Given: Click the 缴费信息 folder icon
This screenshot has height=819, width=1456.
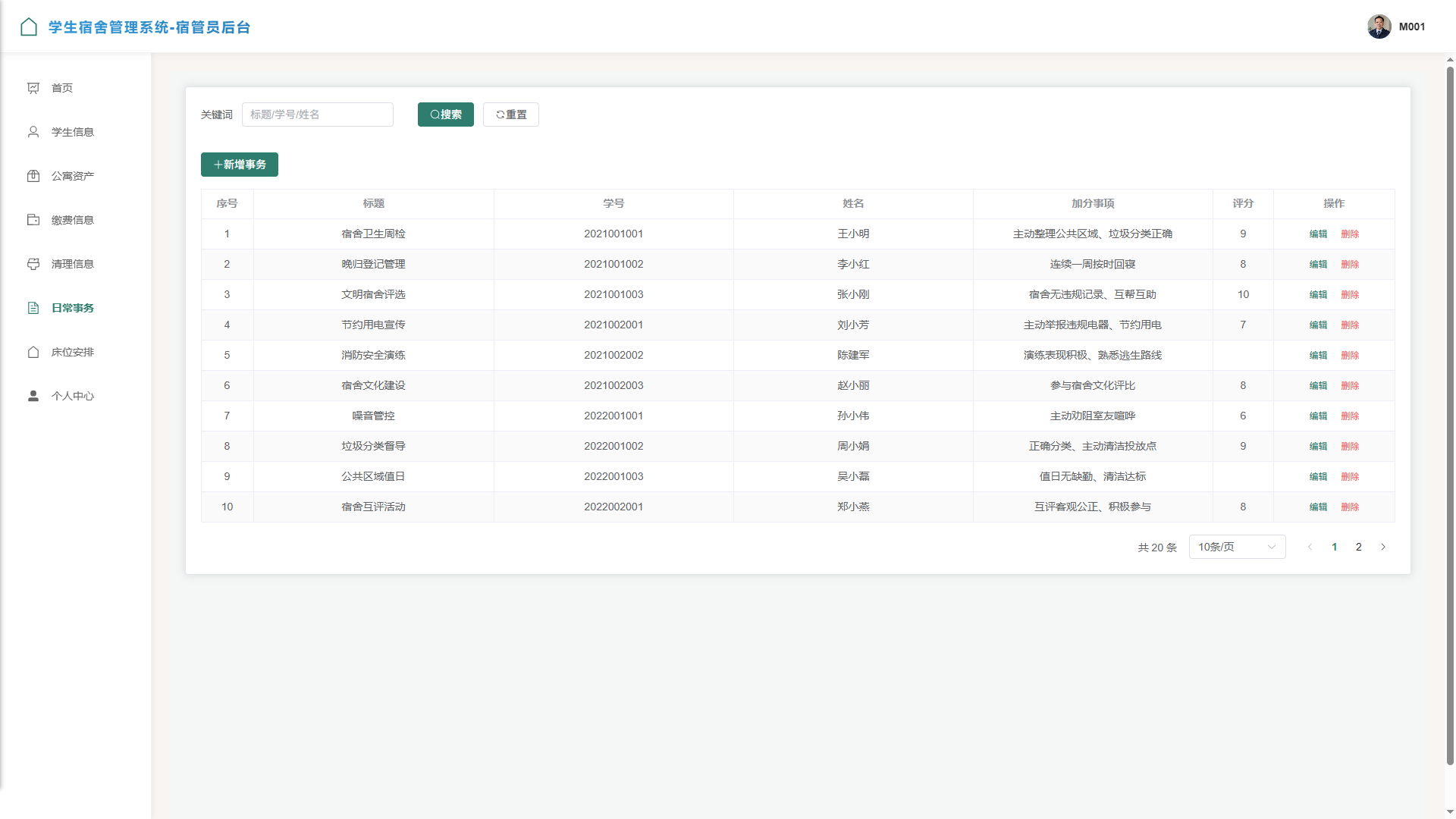Looking at the screenshot, I should point(33,220).
